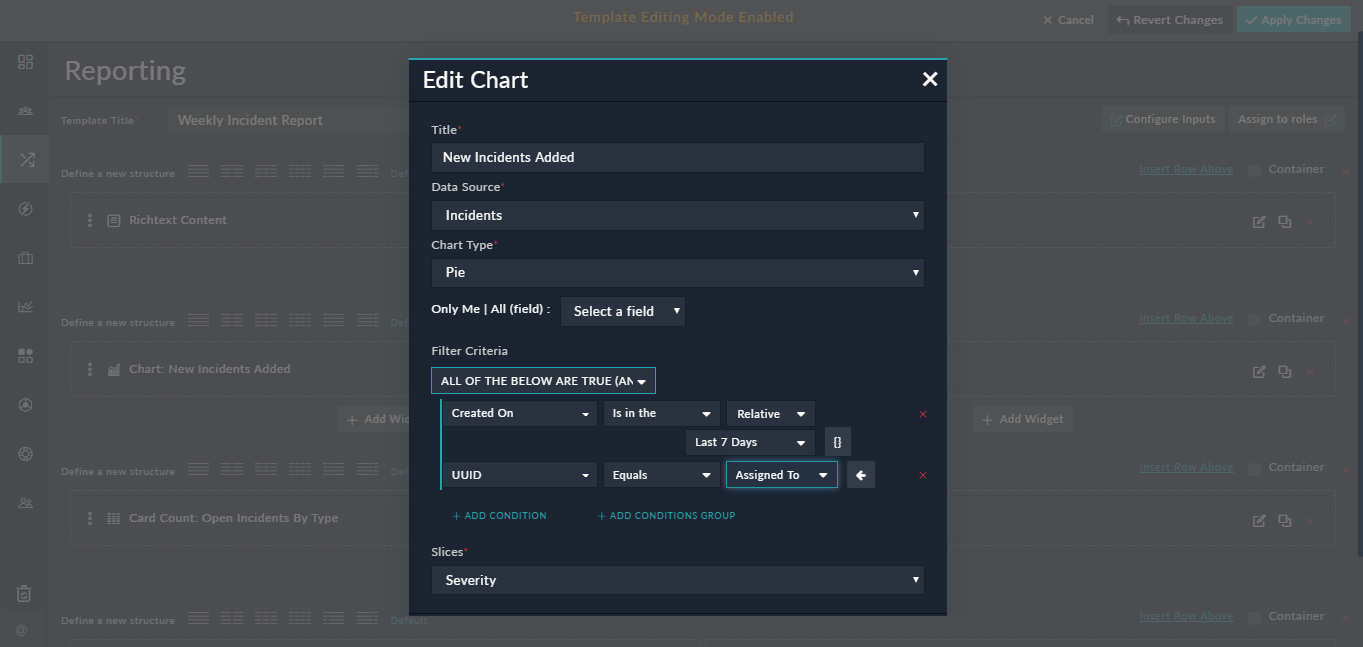Open the lightning bolt section in left sidebar
The width and height of the screenshot is (1363, 647).
(25, 208)
